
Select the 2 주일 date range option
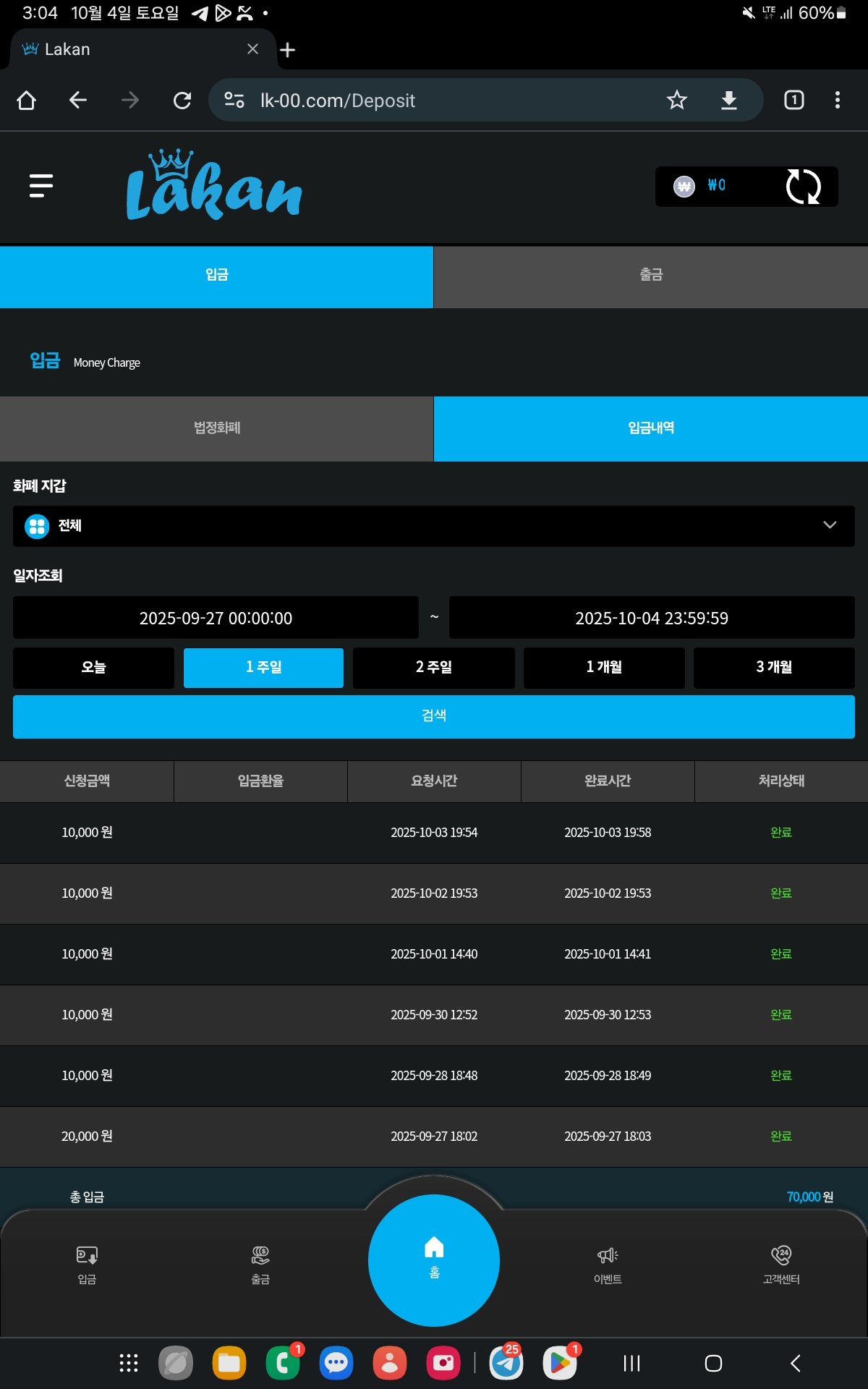[x=434, y=667]
